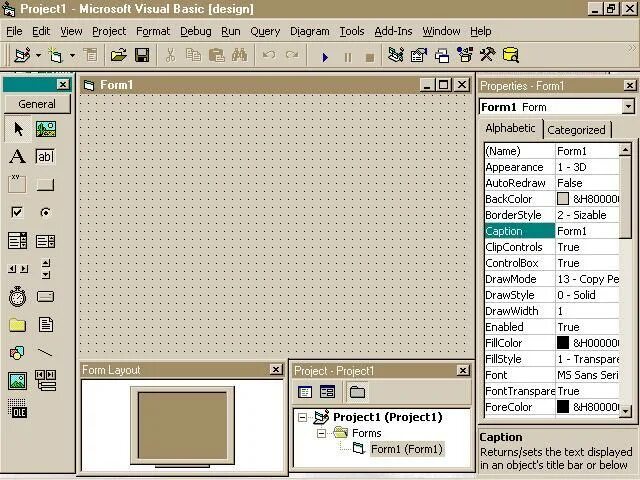Select the DriveListBox control tool
640x480 pixels.
45,297
